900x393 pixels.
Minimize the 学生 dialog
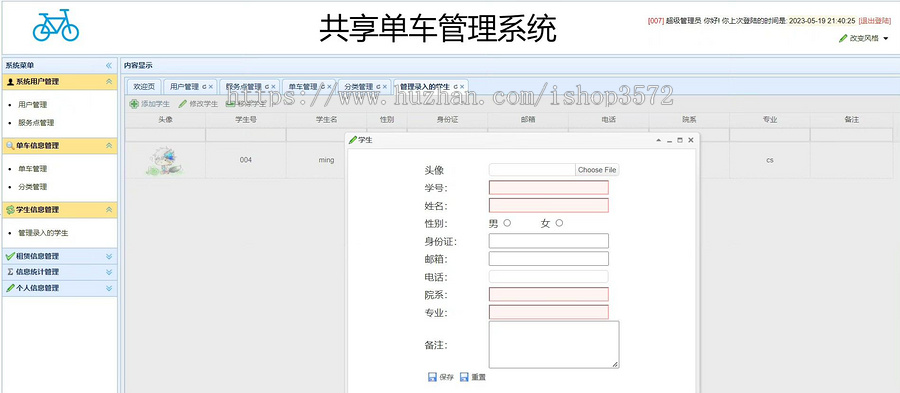point(669,140)
